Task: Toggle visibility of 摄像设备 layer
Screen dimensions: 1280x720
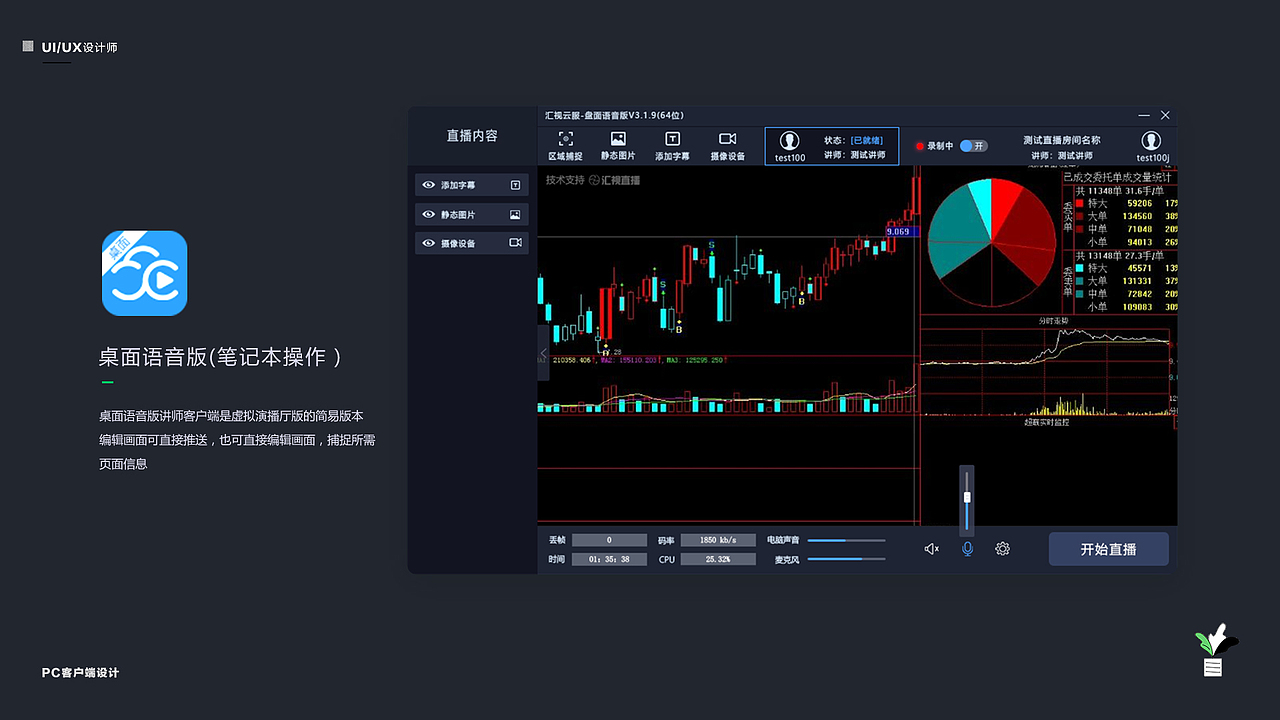Action: pyautogui.click(x=429, y=243)
